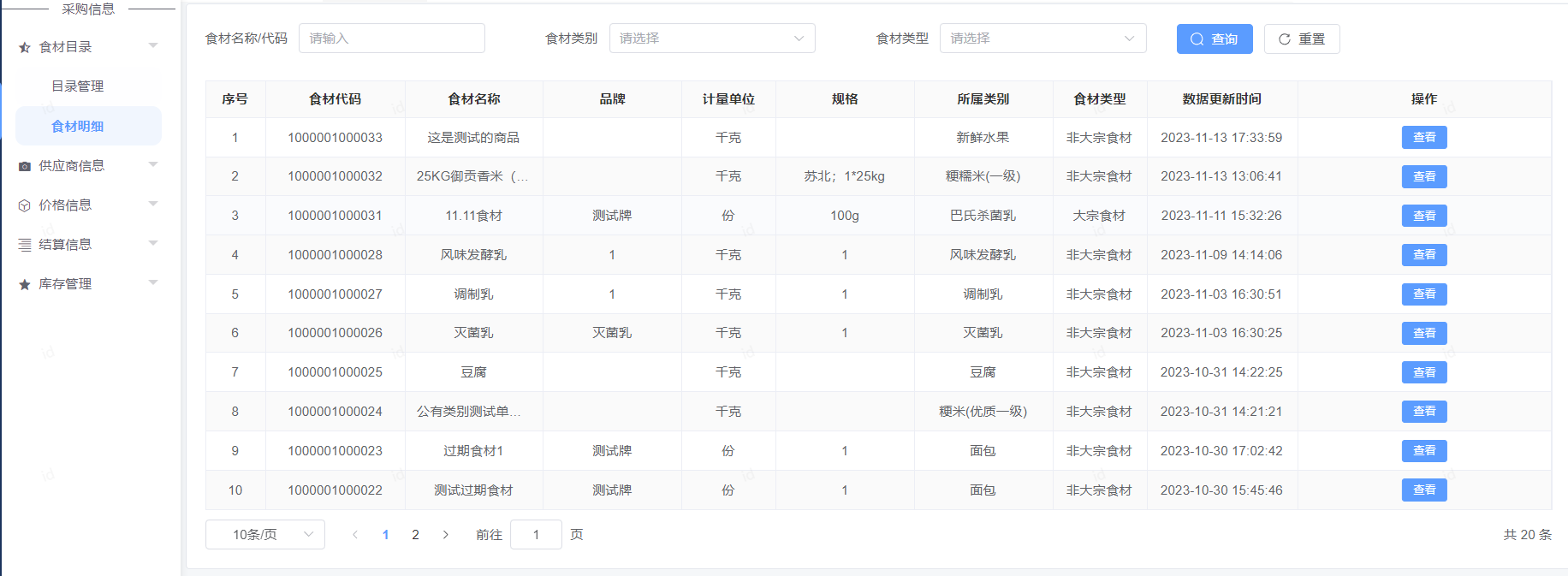Open the 结算信息 menu

pyautogui.click(x=88, y=245)
